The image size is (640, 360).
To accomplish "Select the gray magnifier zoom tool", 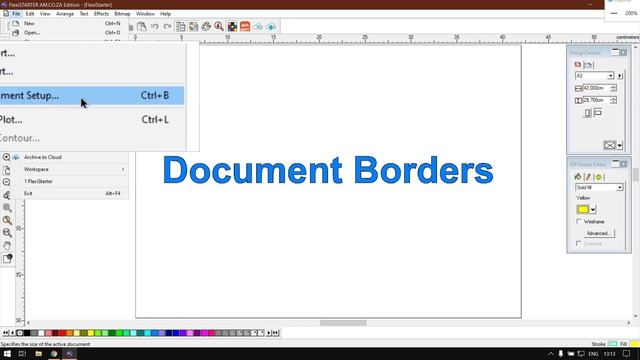I will 7,208.
